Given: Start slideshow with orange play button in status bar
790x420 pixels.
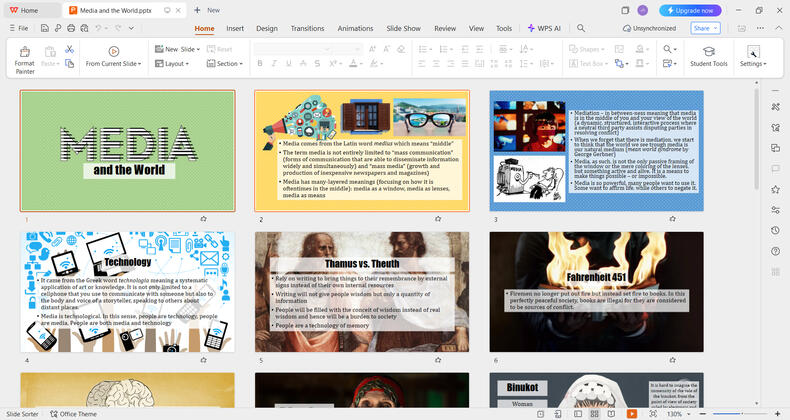Looking at the screenshot, I should 631,414.
